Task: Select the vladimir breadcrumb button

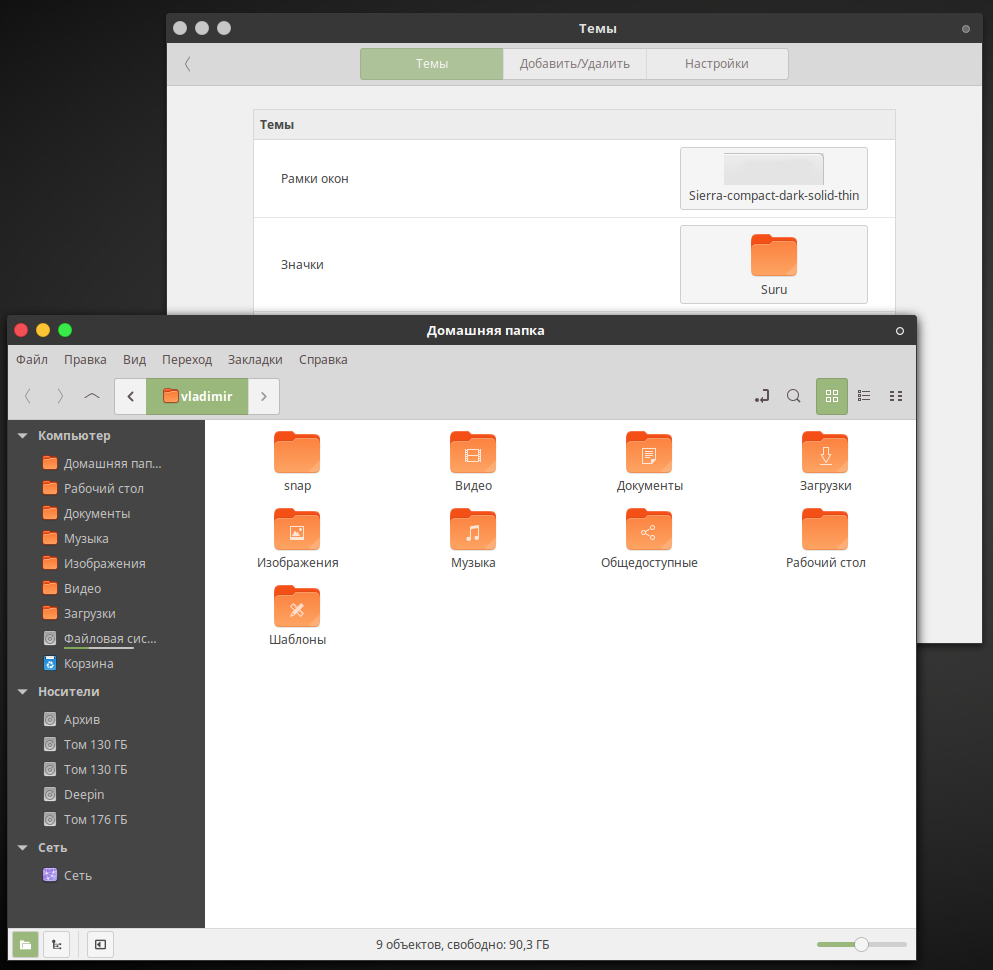Action: (197, 396)
